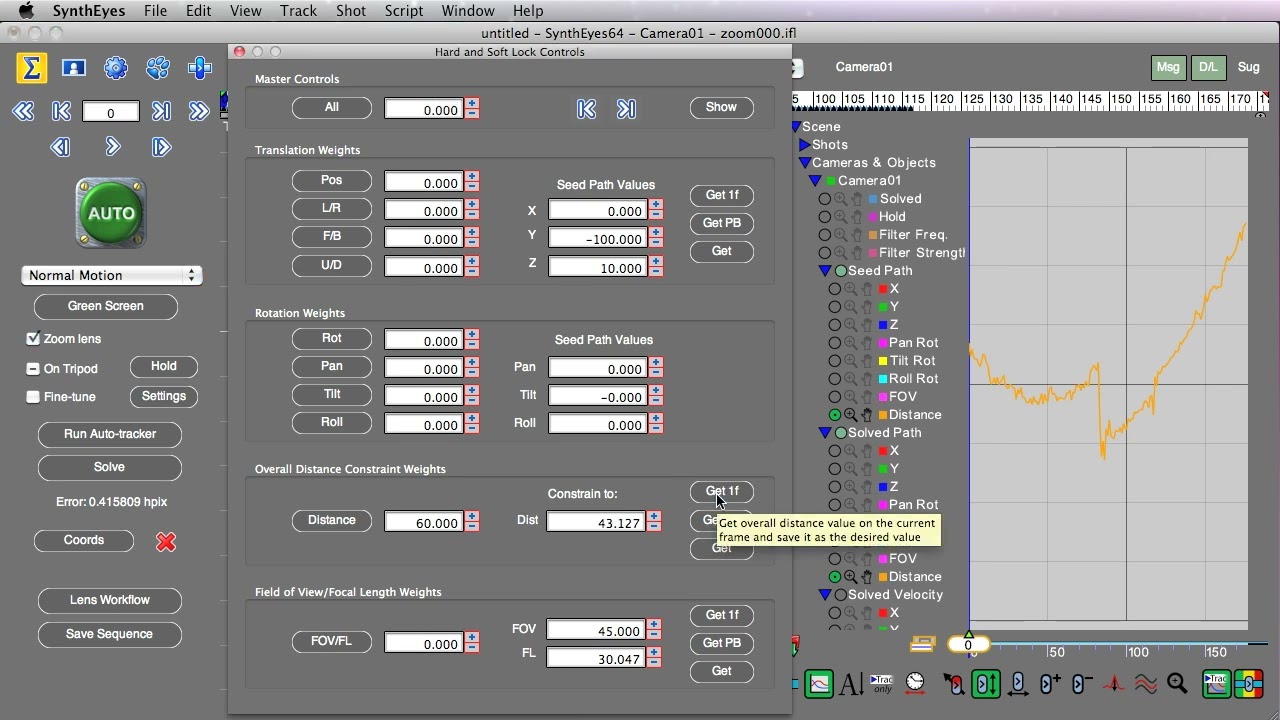The height and width of the screenshot is (720, 1280).
Task: Click the timeline current frame marker
Action: tap(968, 645)
